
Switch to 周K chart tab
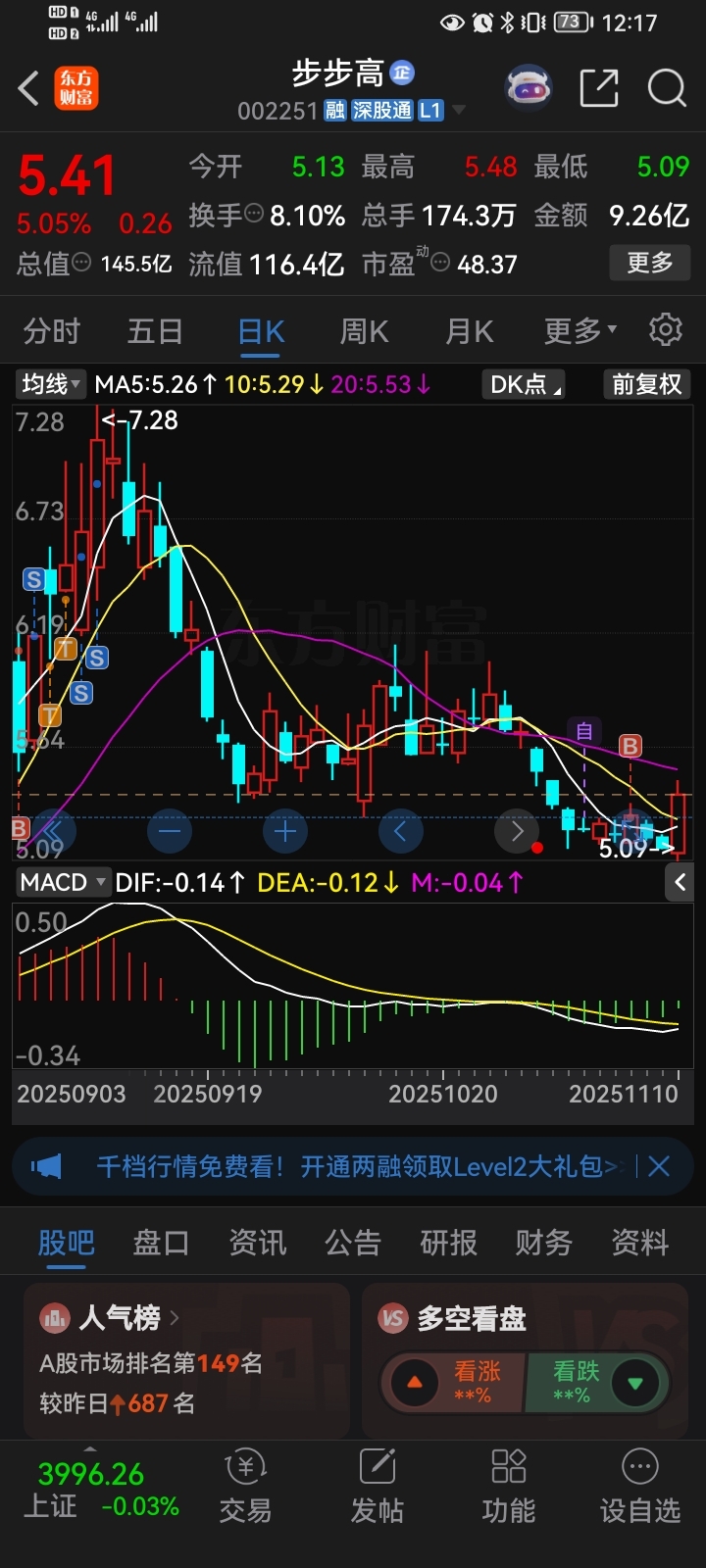pos(365,331)
